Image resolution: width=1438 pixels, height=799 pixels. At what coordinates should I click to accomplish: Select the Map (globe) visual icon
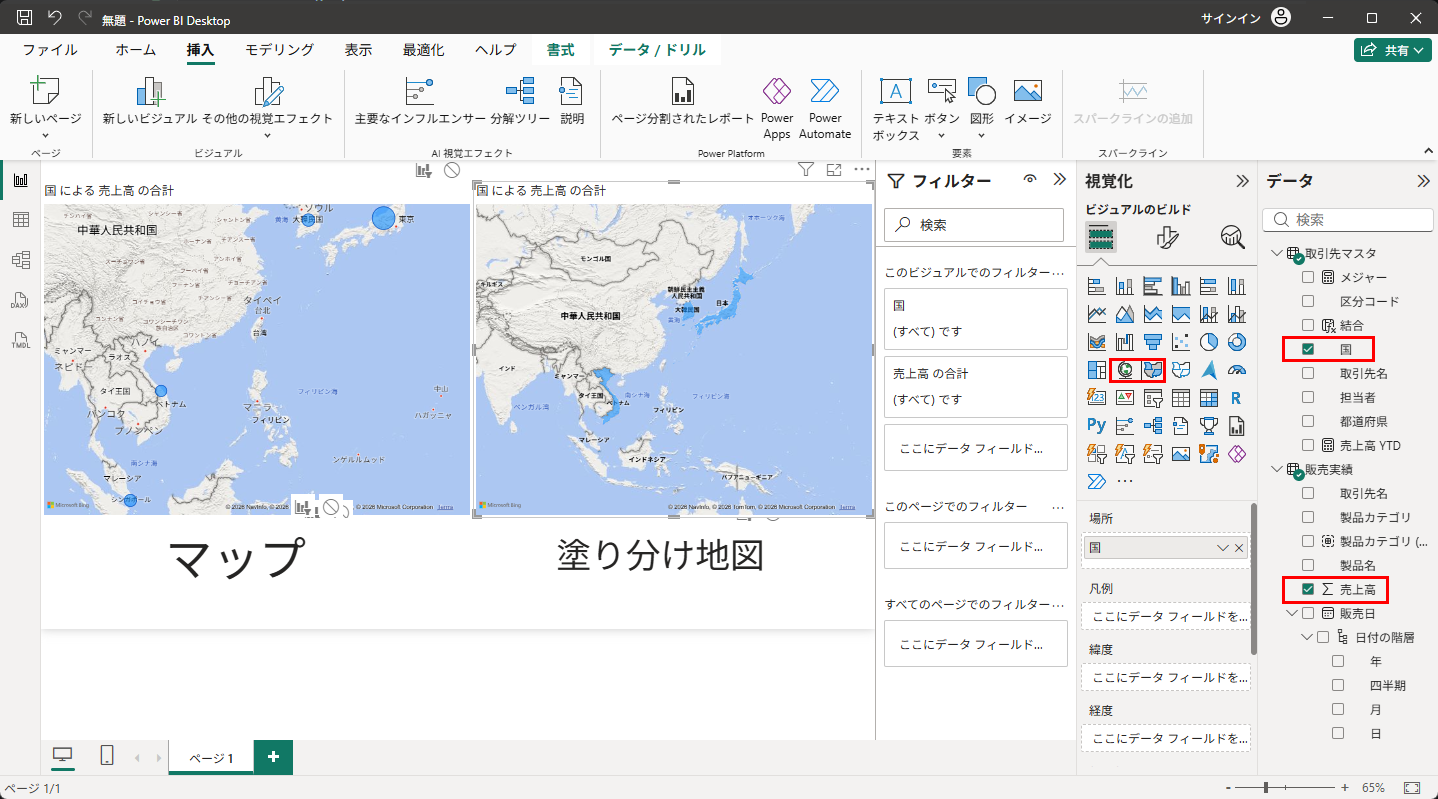[1125, 370]
